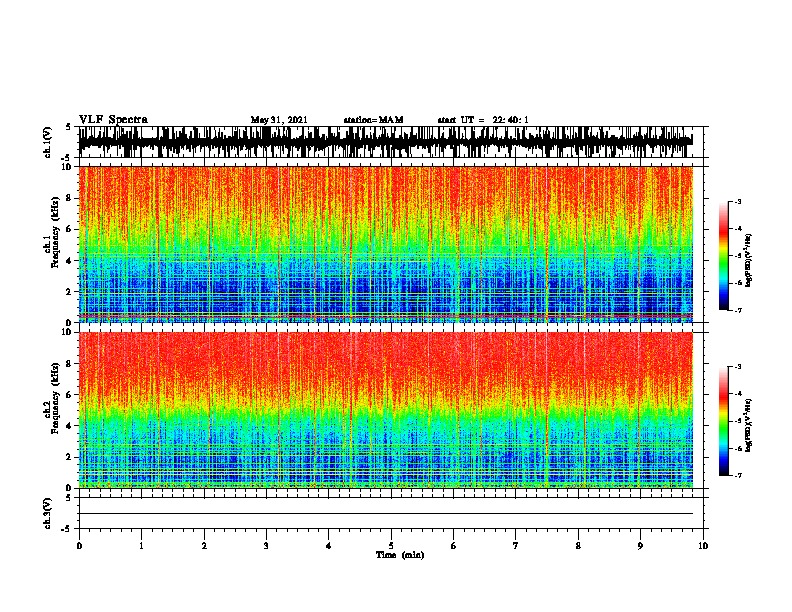The width and height of the screenshot is (792, 612).
Task: Click the "-3" label on ch.1 color bar
Action: 737,202
